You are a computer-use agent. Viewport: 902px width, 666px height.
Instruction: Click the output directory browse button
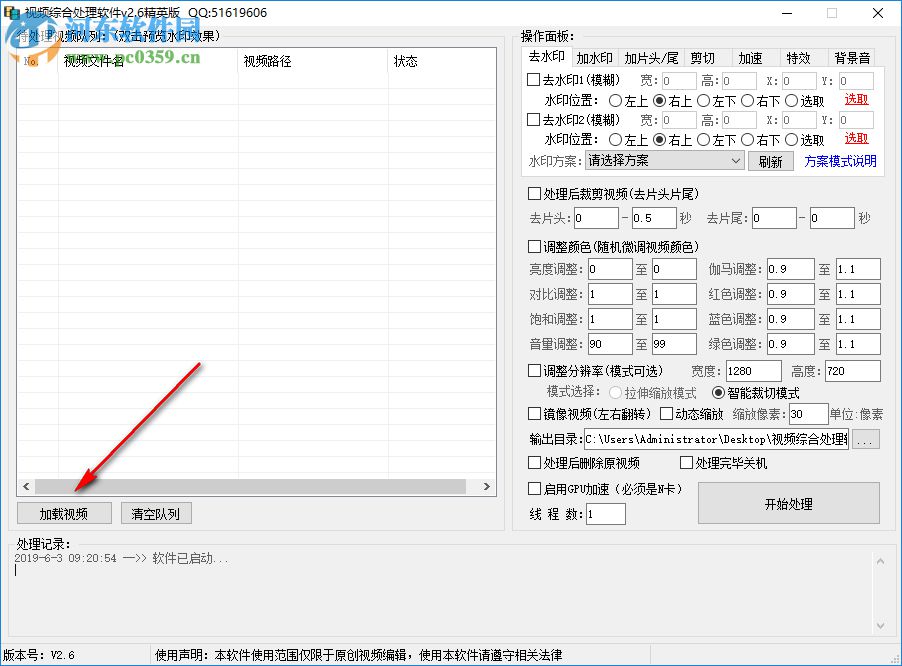[x=866, y=439]
